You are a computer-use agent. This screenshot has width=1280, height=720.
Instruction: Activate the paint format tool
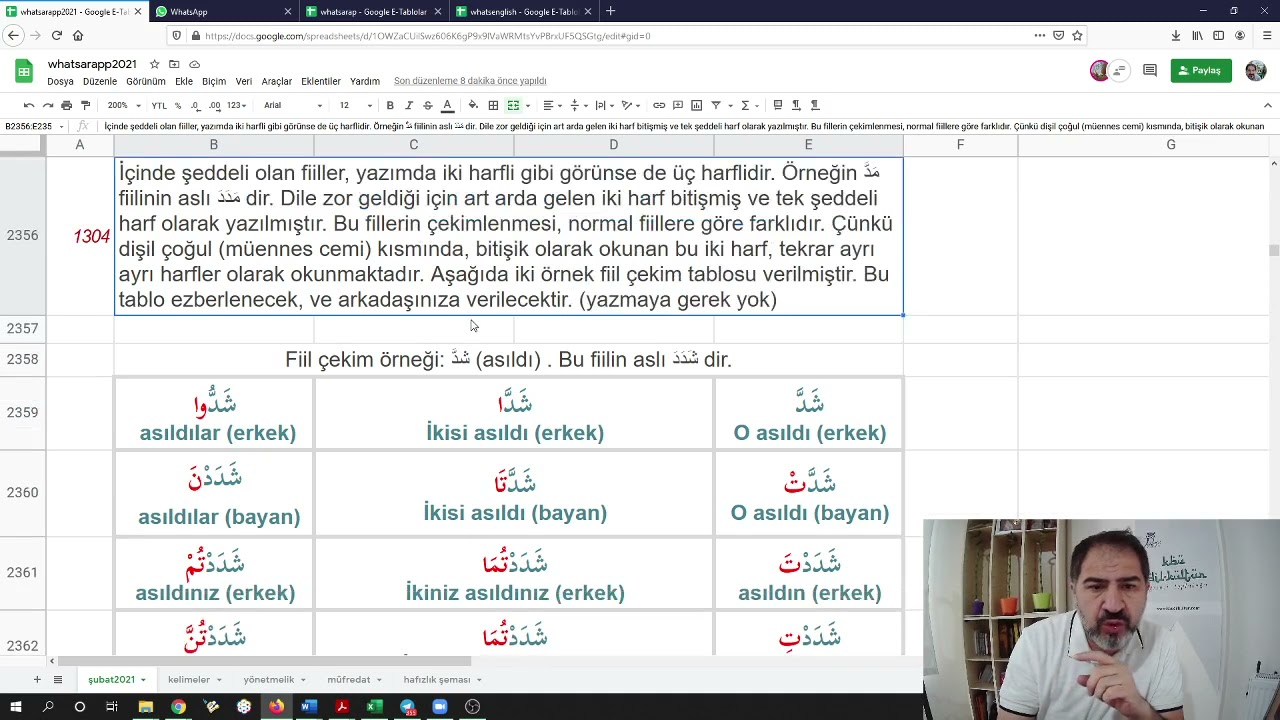(x=85, y=105)
